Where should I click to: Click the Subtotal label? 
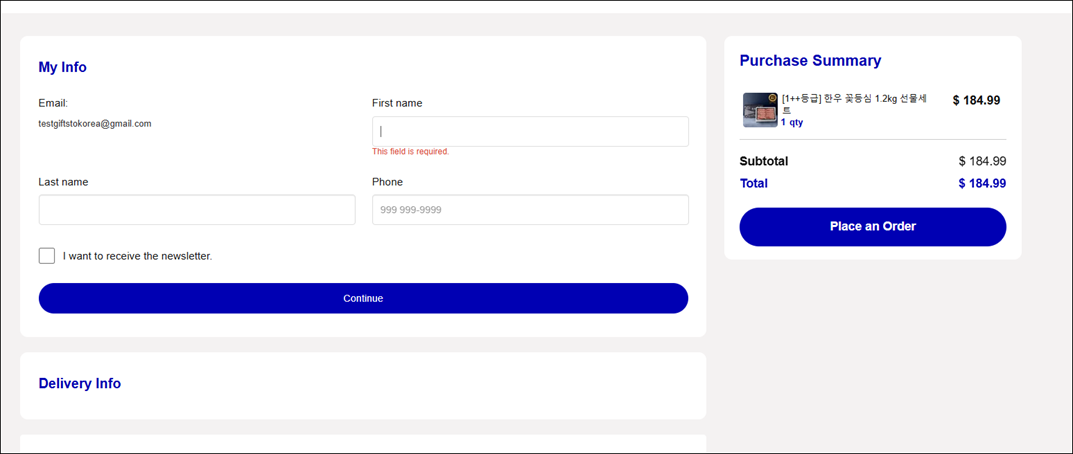click(764, 161)
